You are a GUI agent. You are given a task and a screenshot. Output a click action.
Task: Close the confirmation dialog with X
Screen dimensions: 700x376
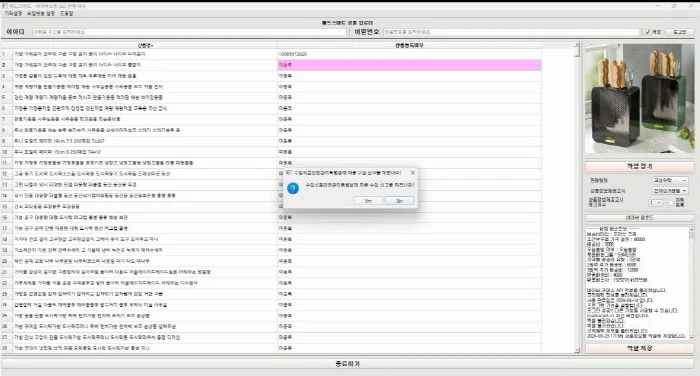click(x=412, y=172)
